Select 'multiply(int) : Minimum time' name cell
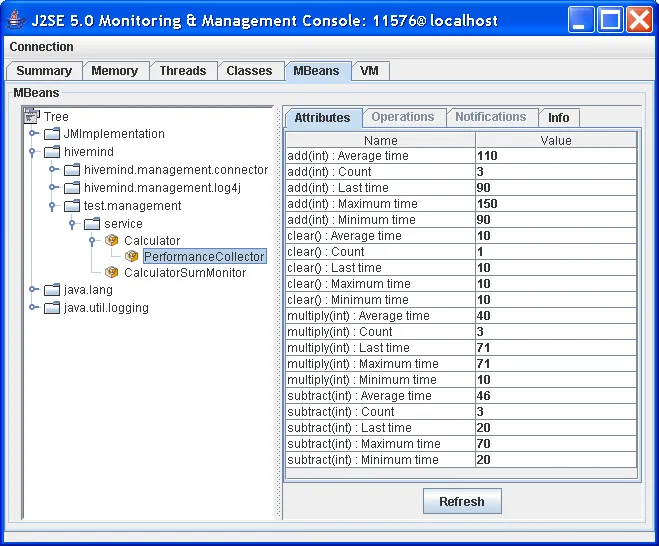 tap(381, 380)
